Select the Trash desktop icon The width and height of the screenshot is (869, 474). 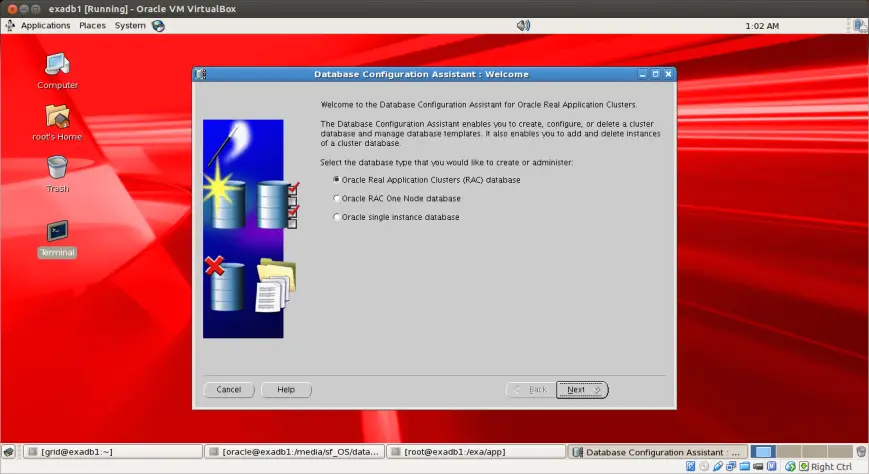pyautogui.click(x=58, y=167)
